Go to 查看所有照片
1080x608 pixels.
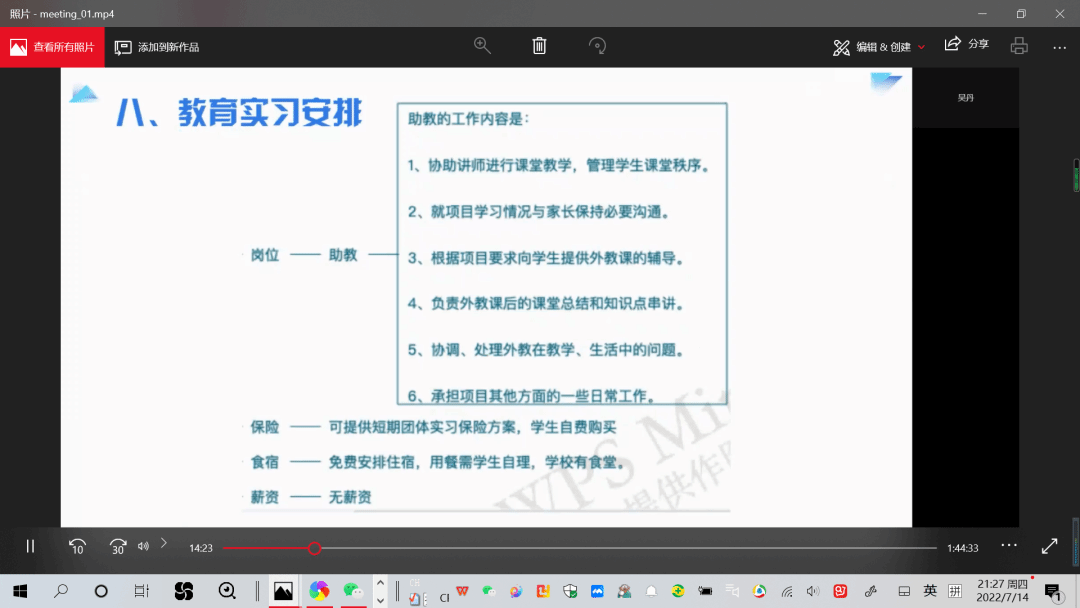click(52, 47)
